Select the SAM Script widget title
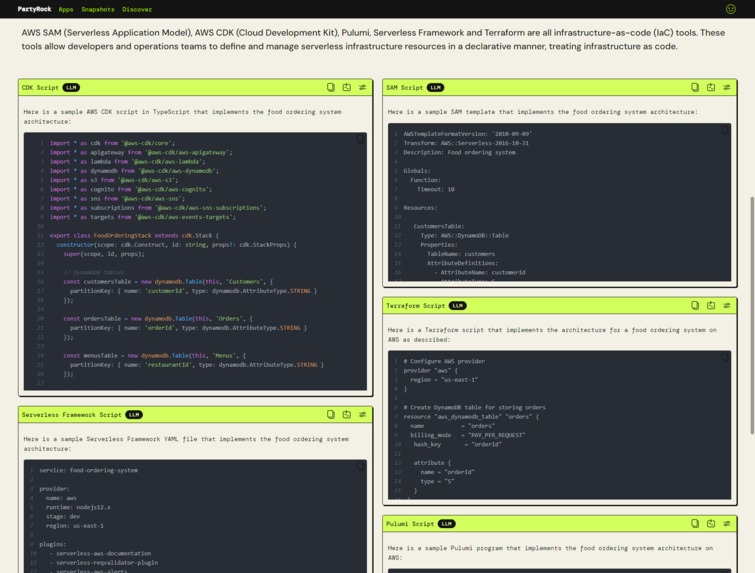This screenshot has width=755, height=573. pyautogui.click(x=404, y=88)
